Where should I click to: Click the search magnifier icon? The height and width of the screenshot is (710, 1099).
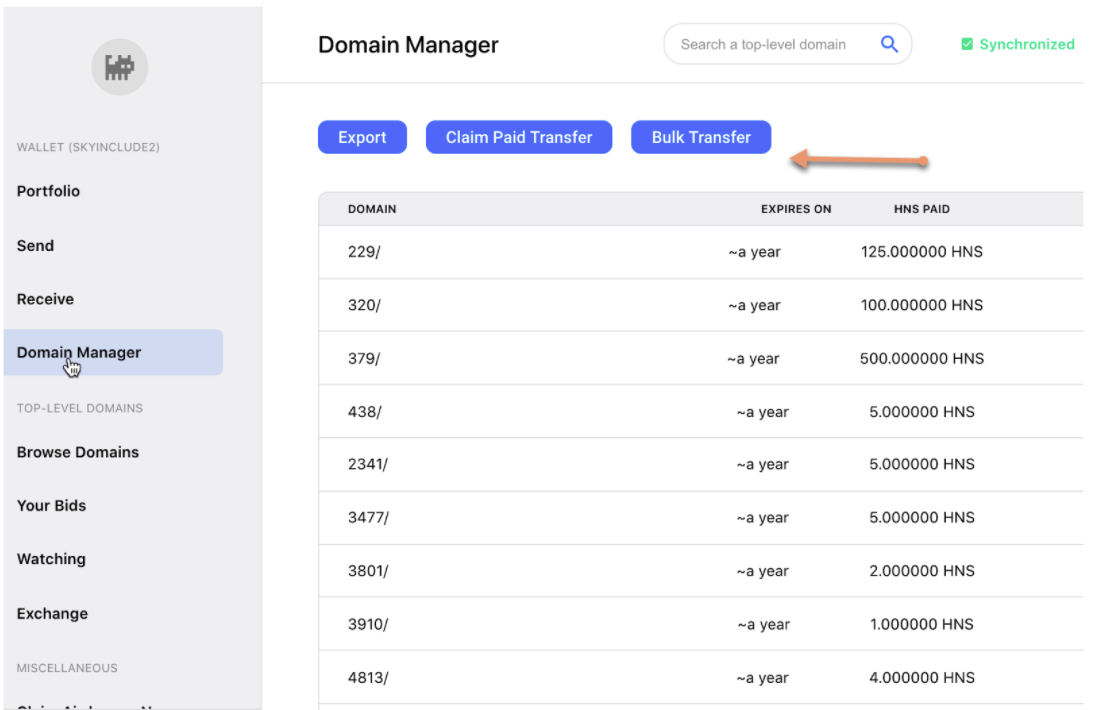[889, 44]
